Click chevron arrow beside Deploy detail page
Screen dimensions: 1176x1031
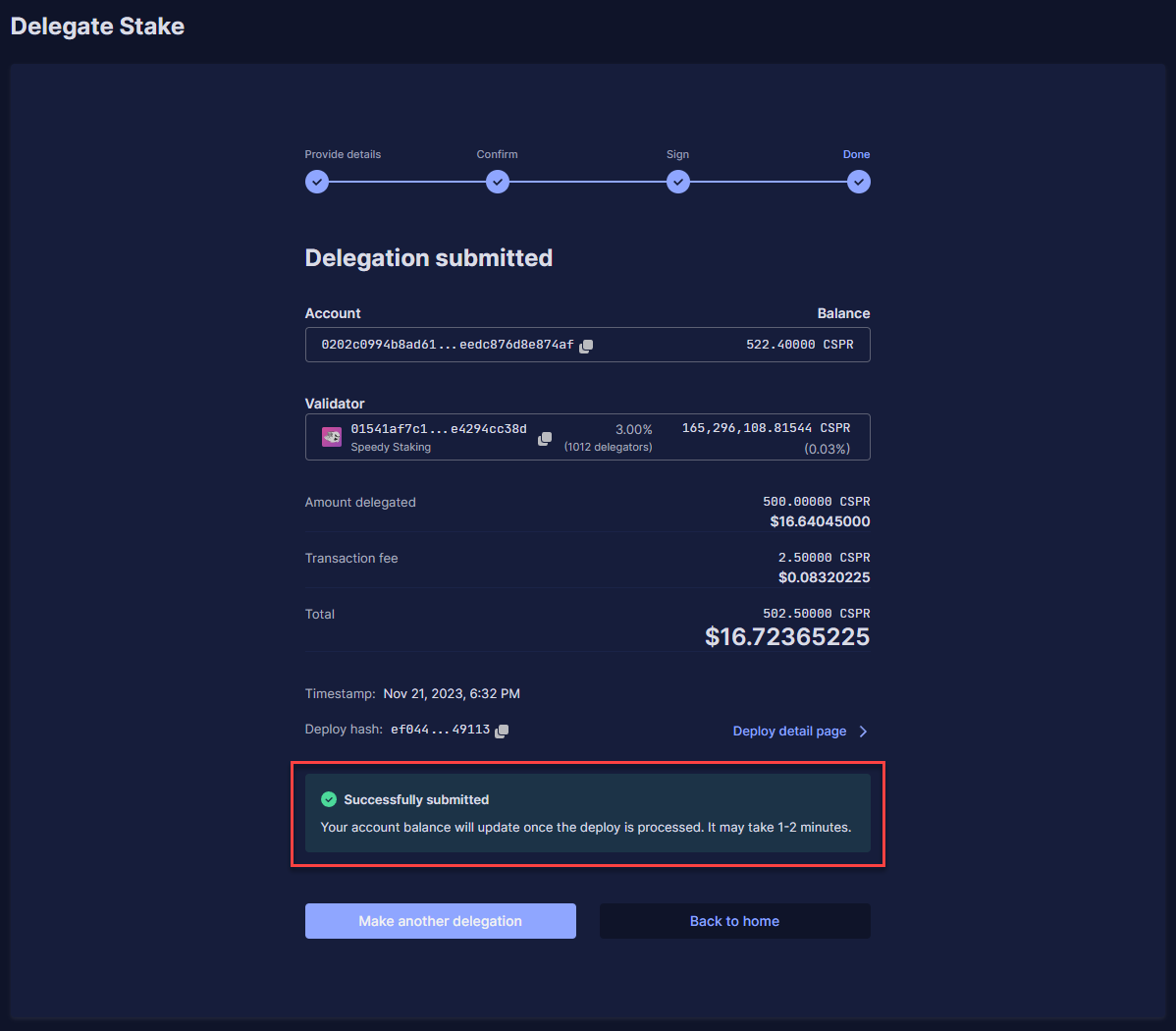tap(864, 732)
